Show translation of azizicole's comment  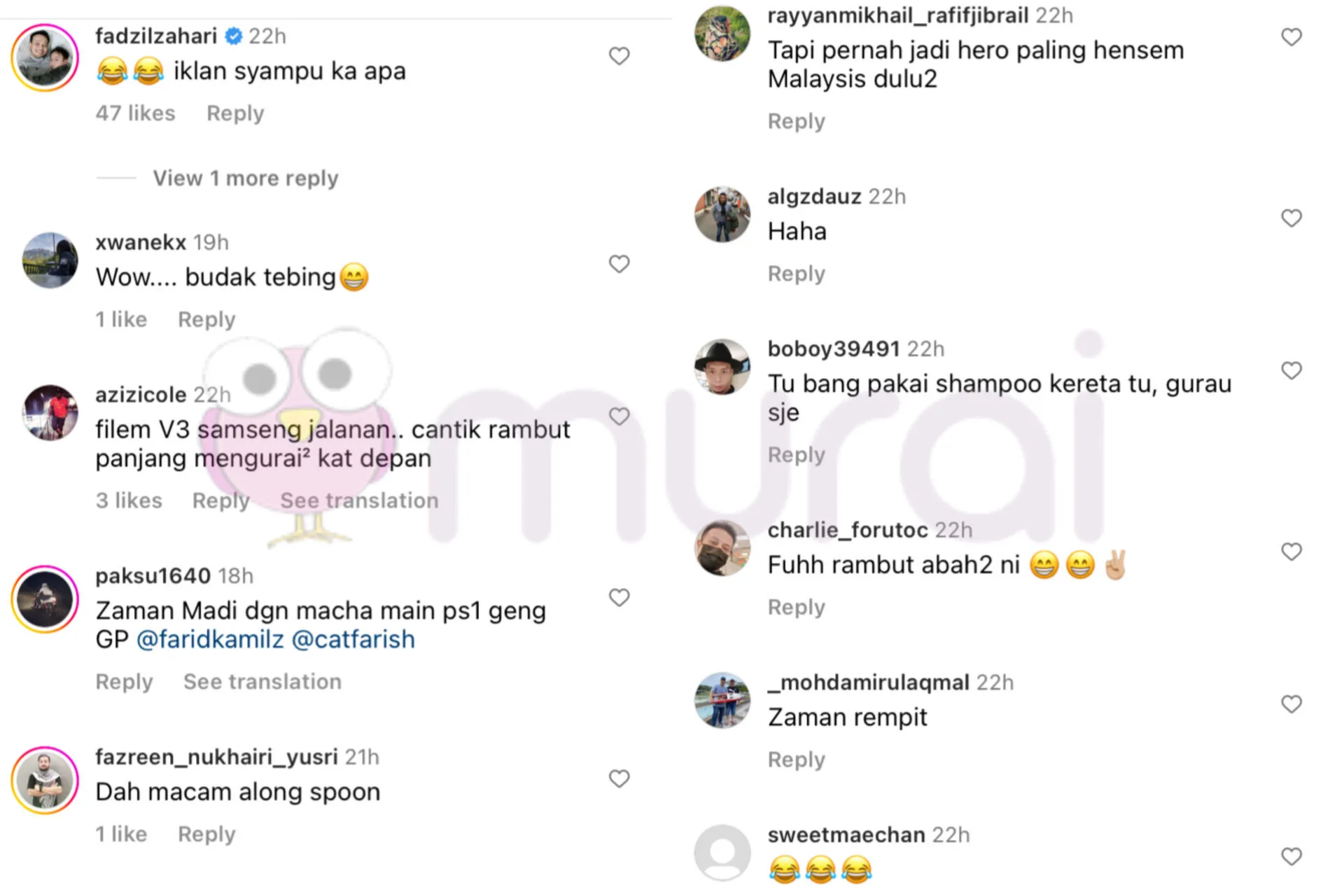(x=359, y=500)
